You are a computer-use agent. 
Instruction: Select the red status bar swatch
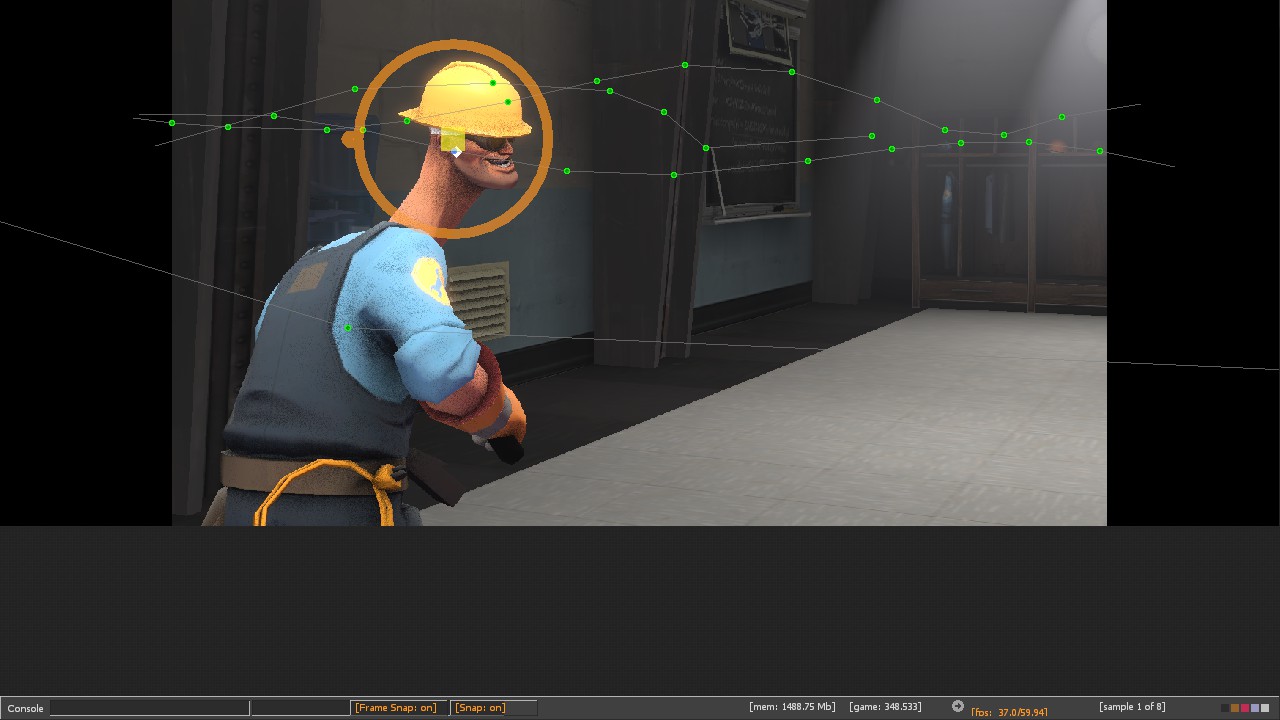(1245, 708)
